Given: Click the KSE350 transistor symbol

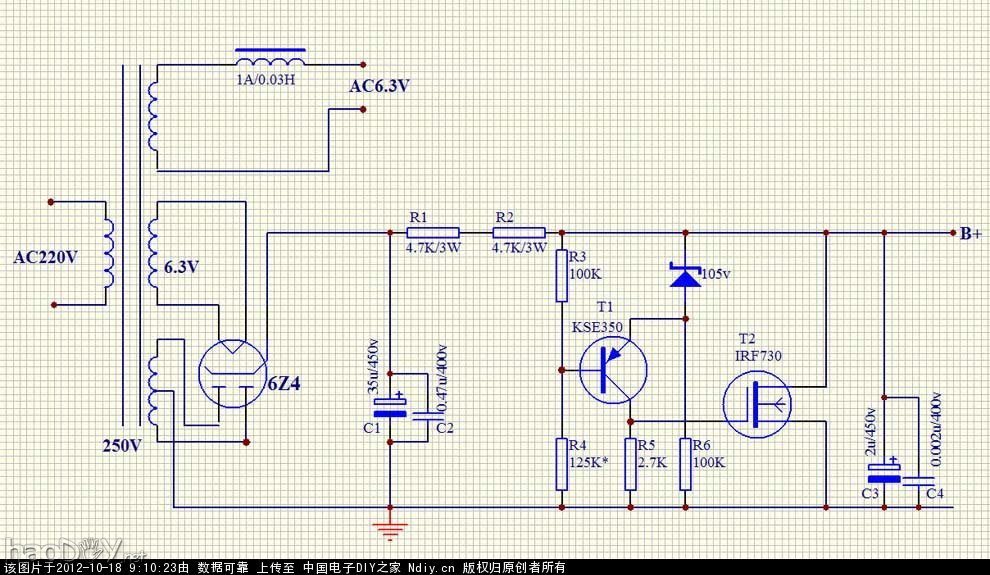Looking at the screenshot, I should (613, 369).
